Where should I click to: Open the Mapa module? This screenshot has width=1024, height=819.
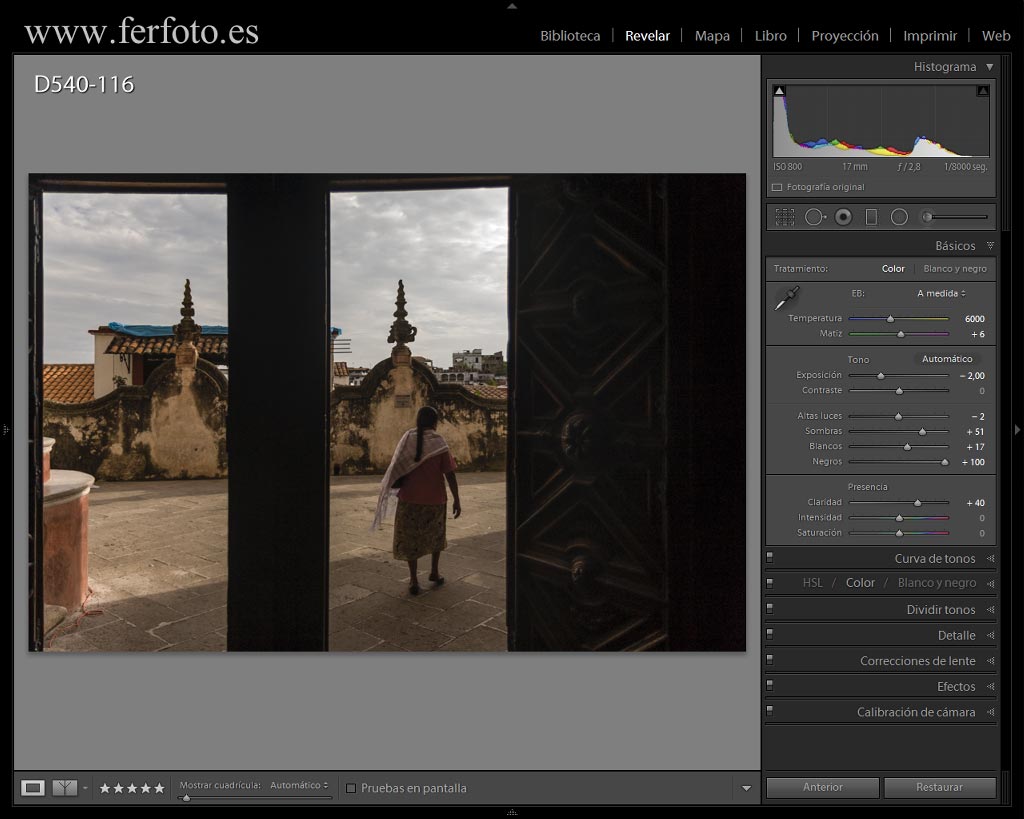[x=712, y=36]
